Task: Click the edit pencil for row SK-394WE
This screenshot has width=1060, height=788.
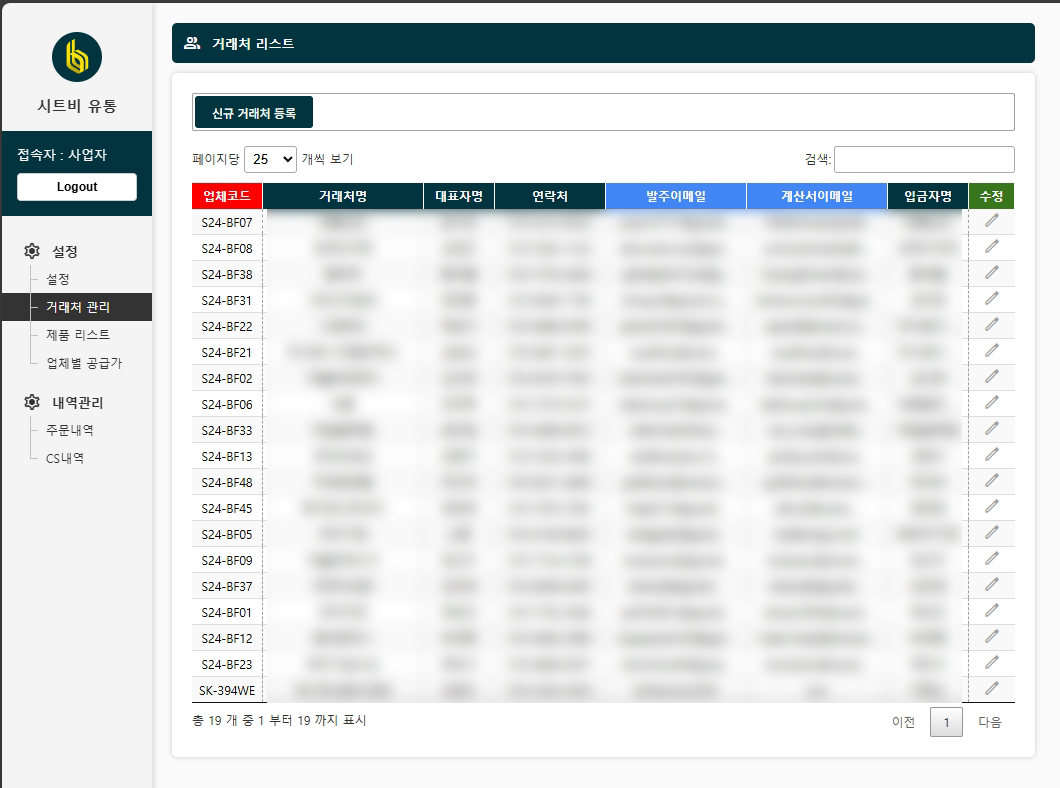Action: (990, 689)
